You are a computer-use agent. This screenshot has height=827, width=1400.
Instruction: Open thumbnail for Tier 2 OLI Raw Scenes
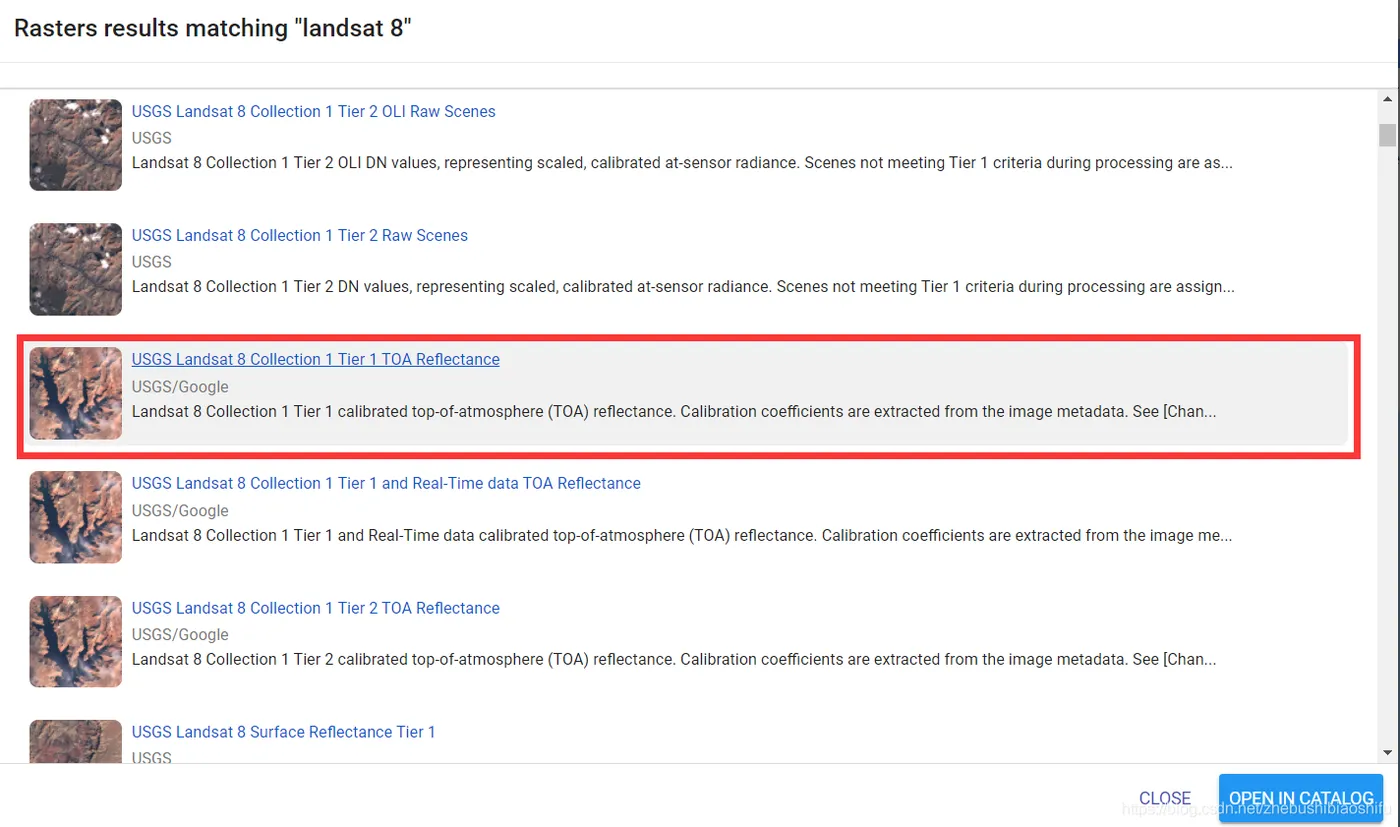[x=76, y=145]
